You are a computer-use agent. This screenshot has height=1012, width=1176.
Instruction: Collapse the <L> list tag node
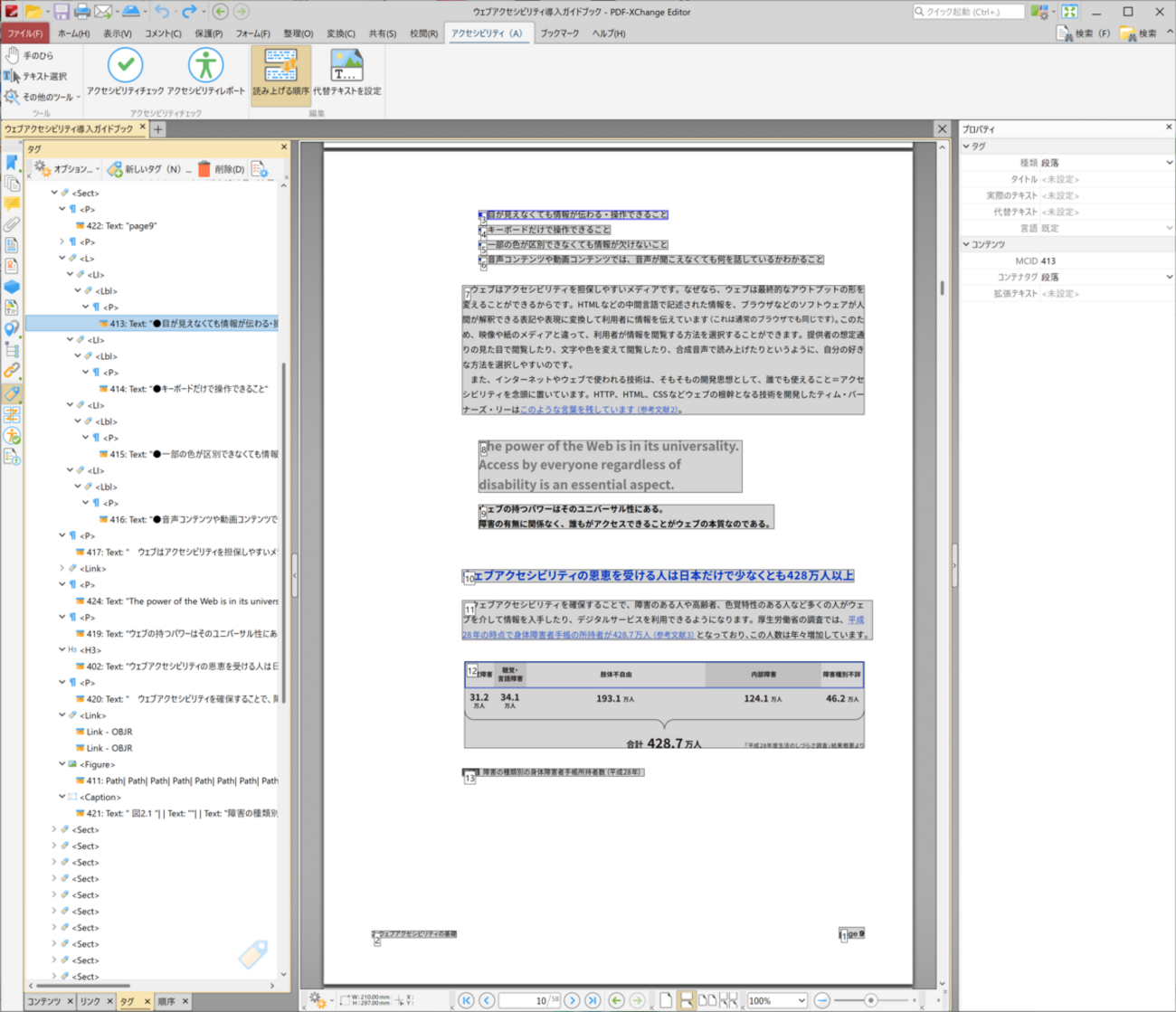tap(62, 258)
